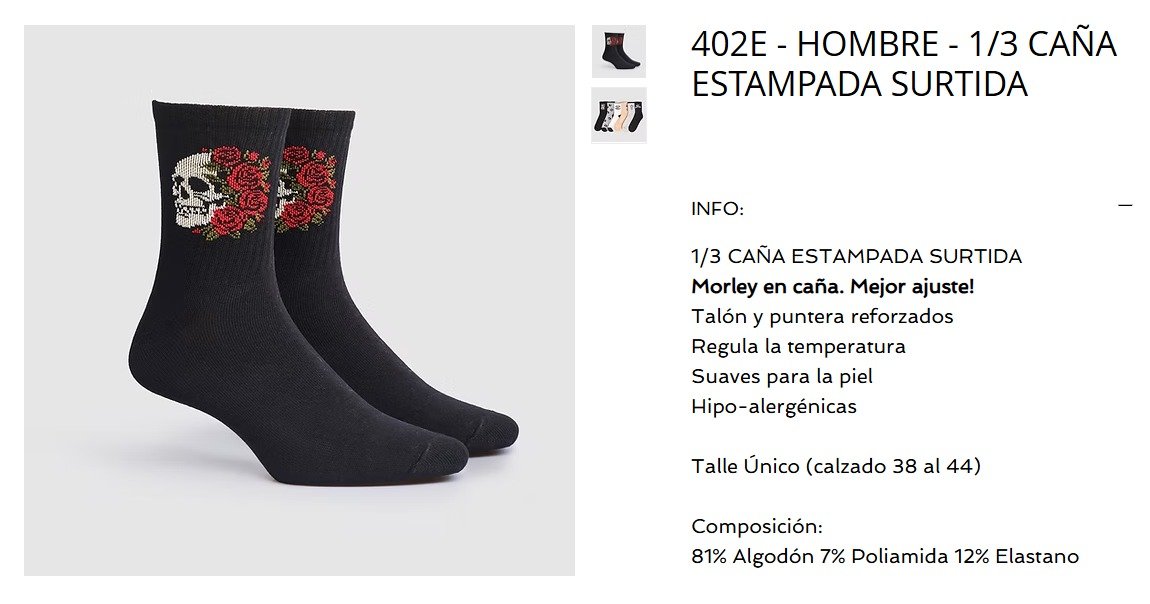Click the skull graphic on the front sock
Screen dimensions: 1150x604
(x=193, y=192)
